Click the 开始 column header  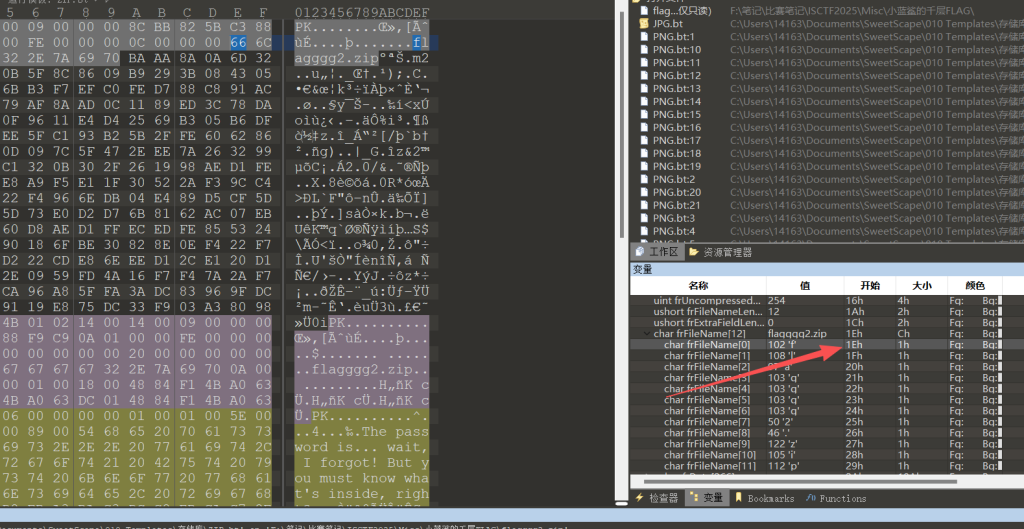point(867,285)
